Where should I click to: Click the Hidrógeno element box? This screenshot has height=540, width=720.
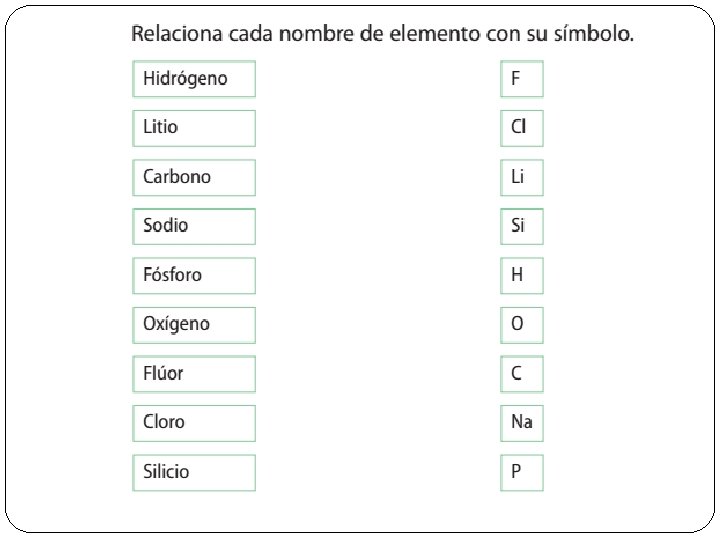[x=194, y=79]
